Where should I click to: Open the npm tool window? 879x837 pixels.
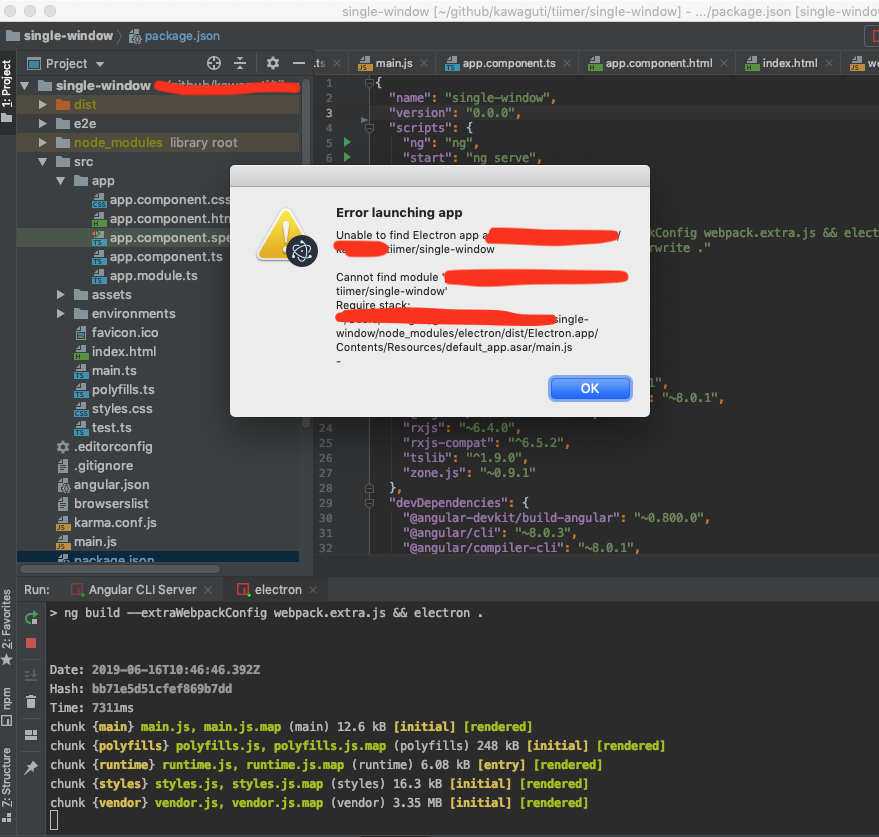(7, 706)
